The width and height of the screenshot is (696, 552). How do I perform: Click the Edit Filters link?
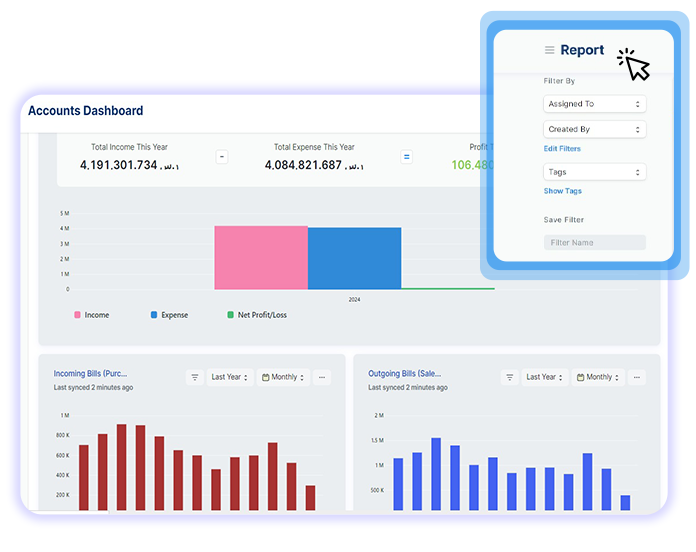pos(562,149)
